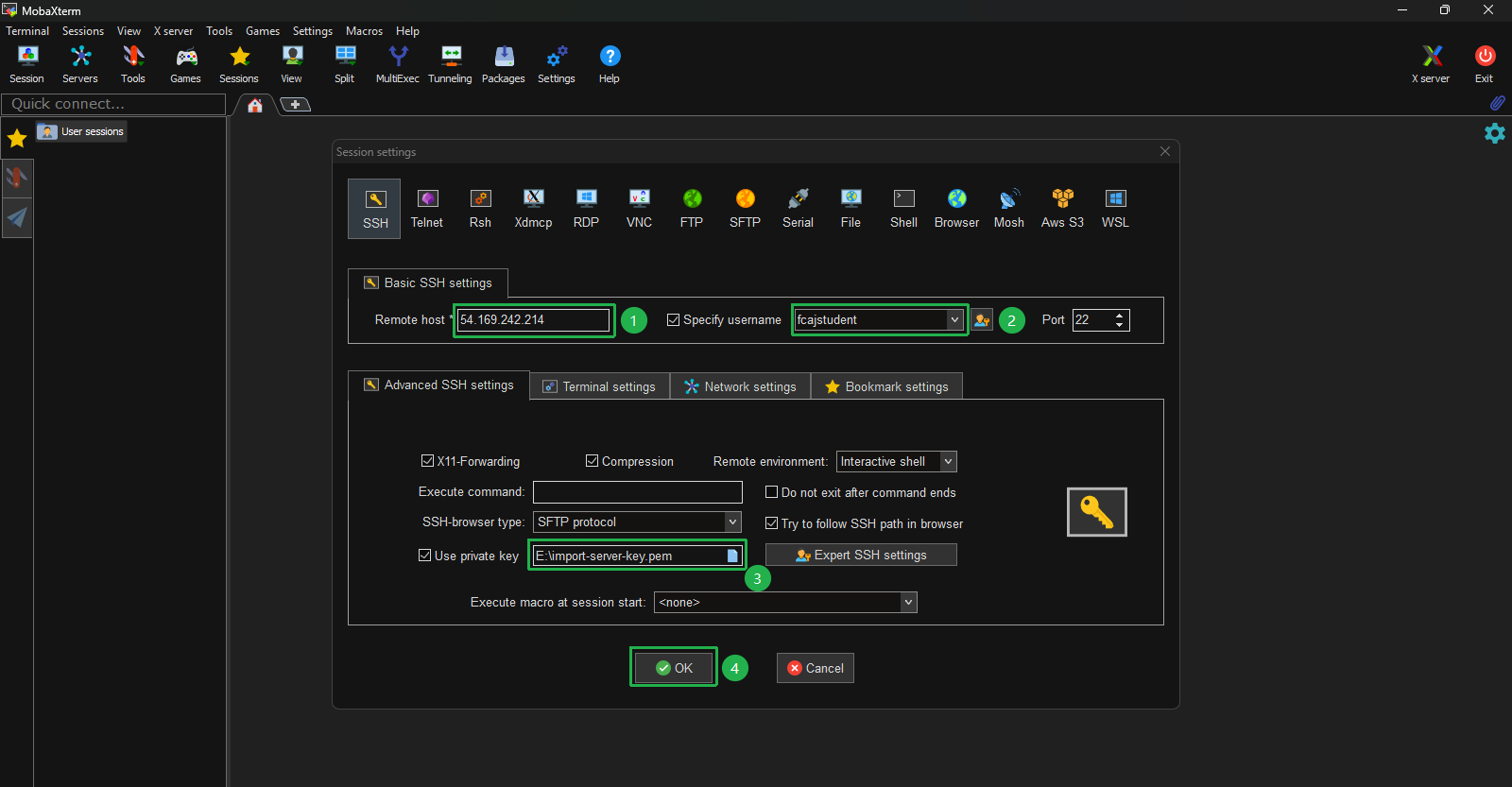This screenshot has width=1512, height=787.
Task: Open the Packages toolbar icon
Action: point(504,65)
